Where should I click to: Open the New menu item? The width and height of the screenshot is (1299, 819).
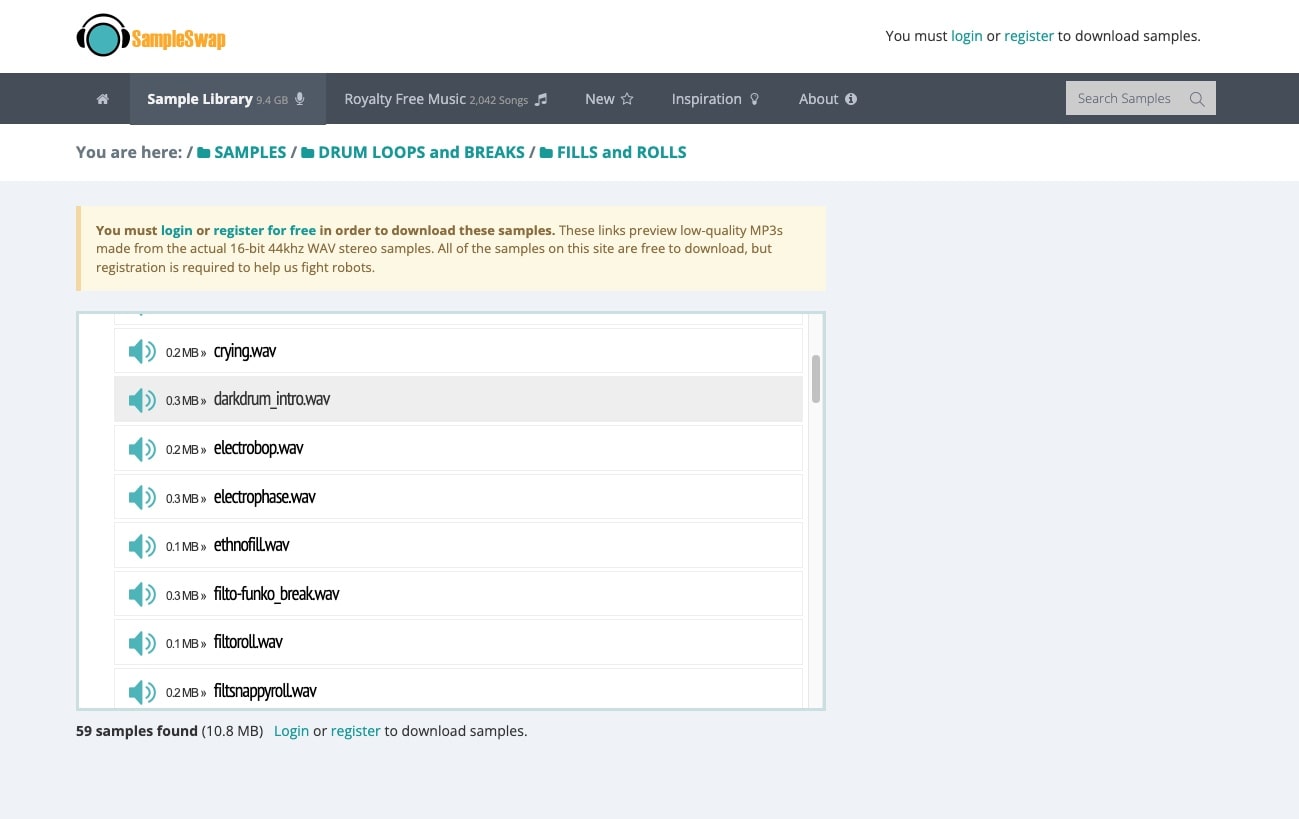609,99
